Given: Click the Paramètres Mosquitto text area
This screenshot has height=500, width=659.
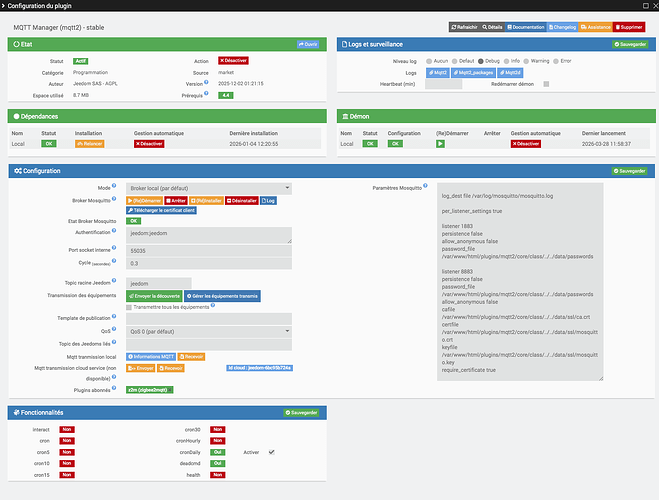Looking at the screenshot, I should click(520, 282).
